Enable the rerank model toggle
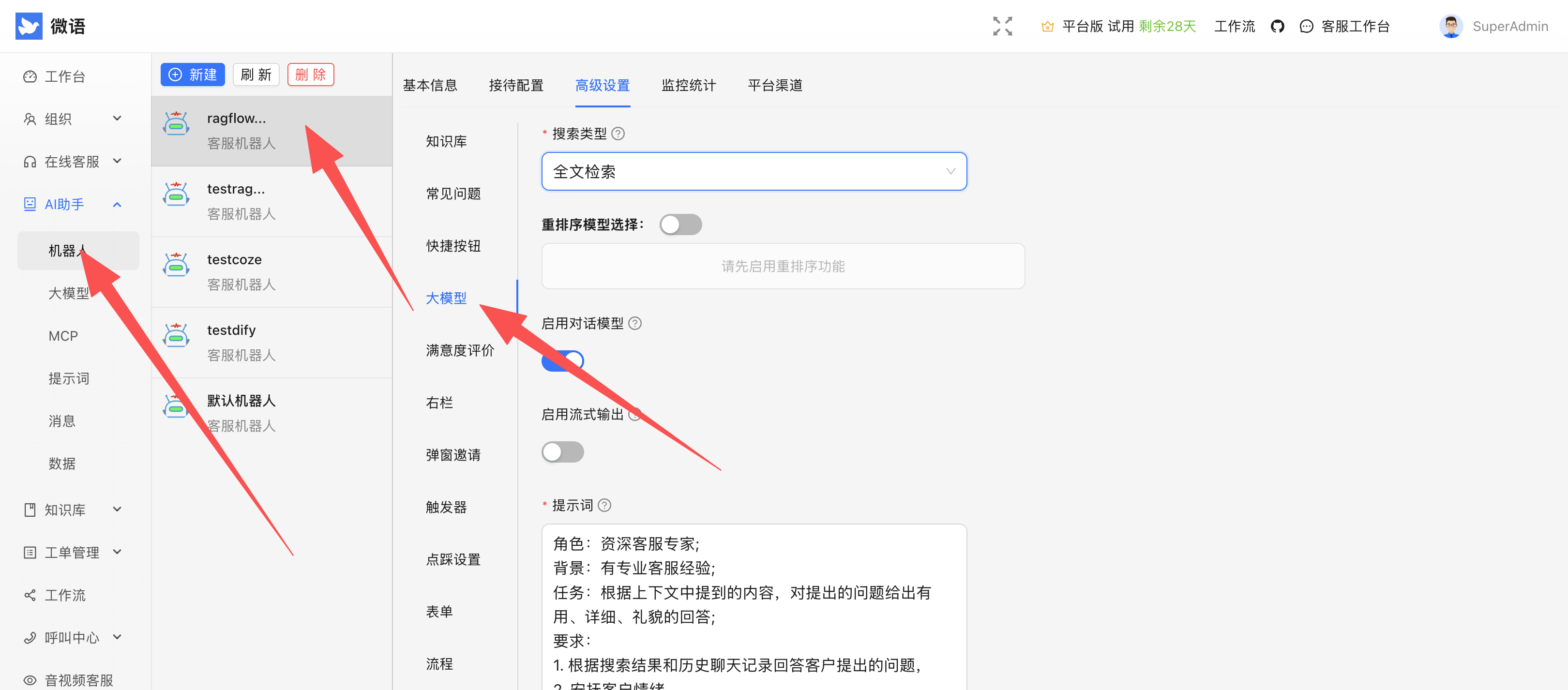1568x690 pixels. click(x=680, y=225)
